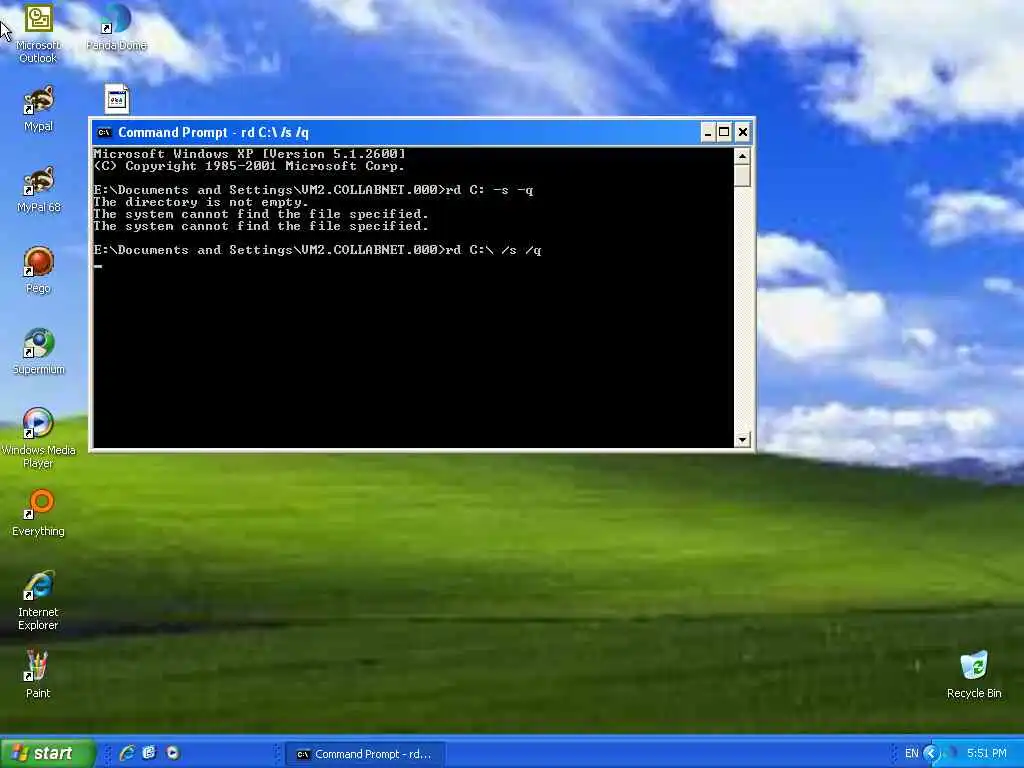Launch media player from Quick Launch

click(x=172, y=753)
